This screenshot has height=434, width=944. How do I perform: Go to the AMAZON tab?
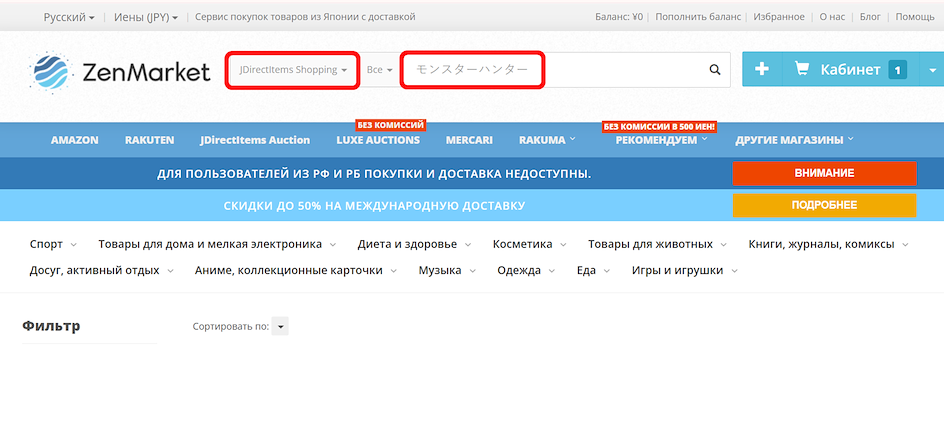75,140
